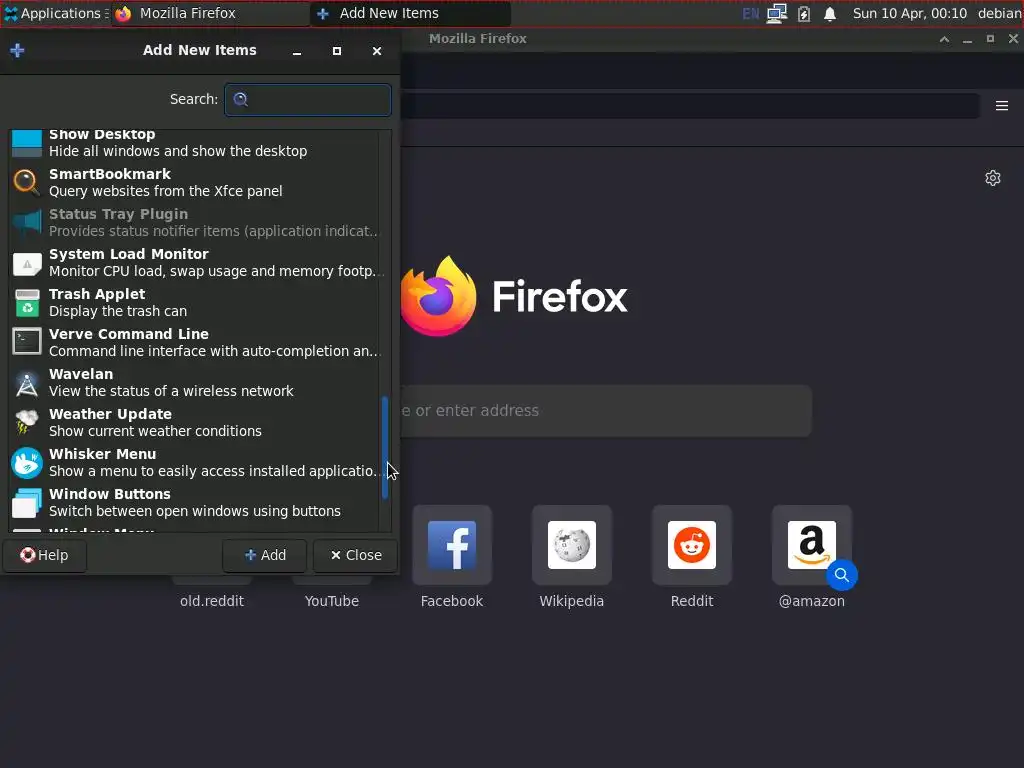
Task: Switch to Mozilla Firefox in the taskbar
Action: [x=210, y=13]
